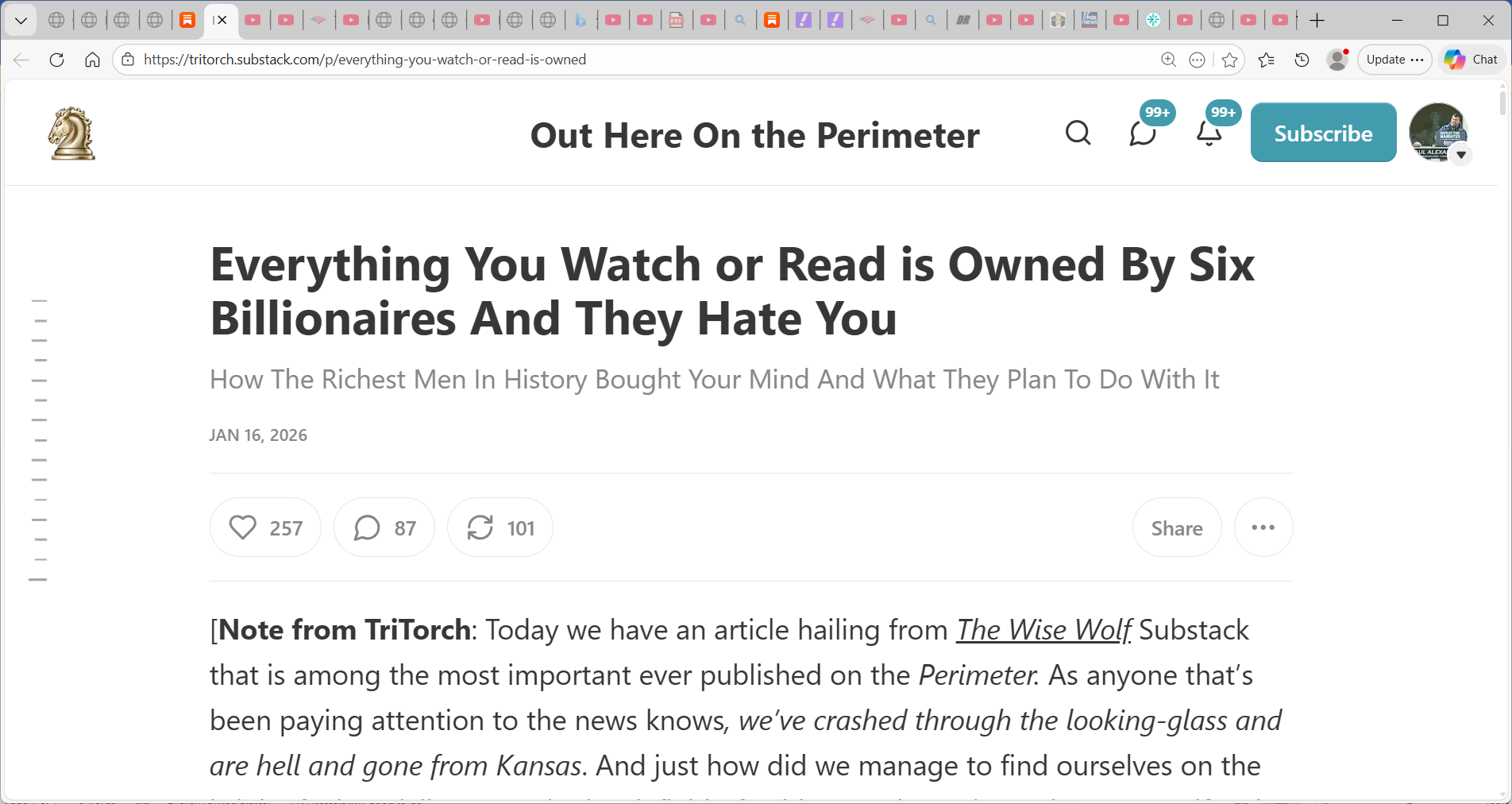Refresh the page in the browser
The height and width of the screenshot is (804, 1512).
pos(56,60)
